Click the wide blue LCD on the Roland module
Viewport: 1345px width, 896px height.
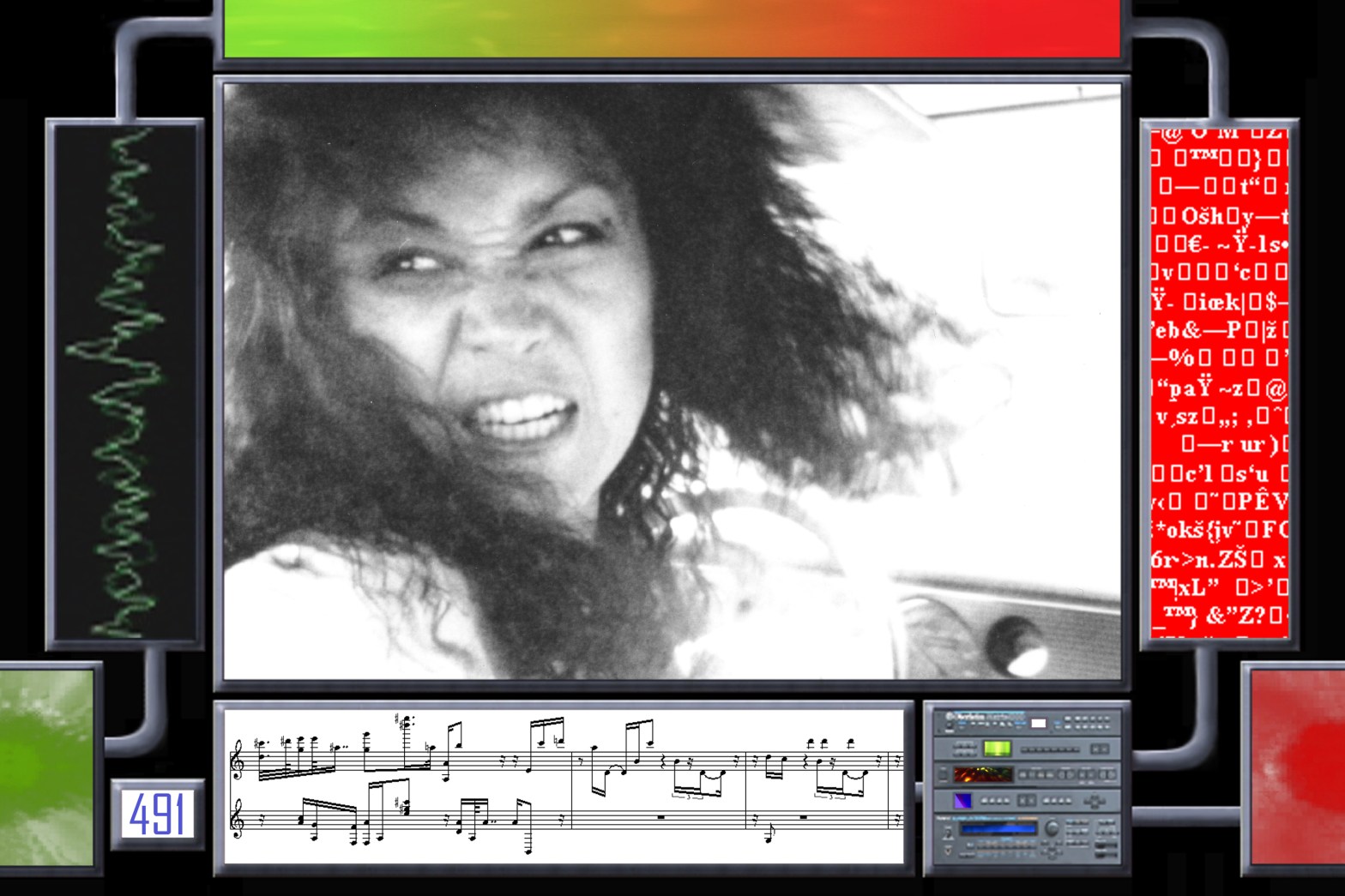click(x=999, y=828)
